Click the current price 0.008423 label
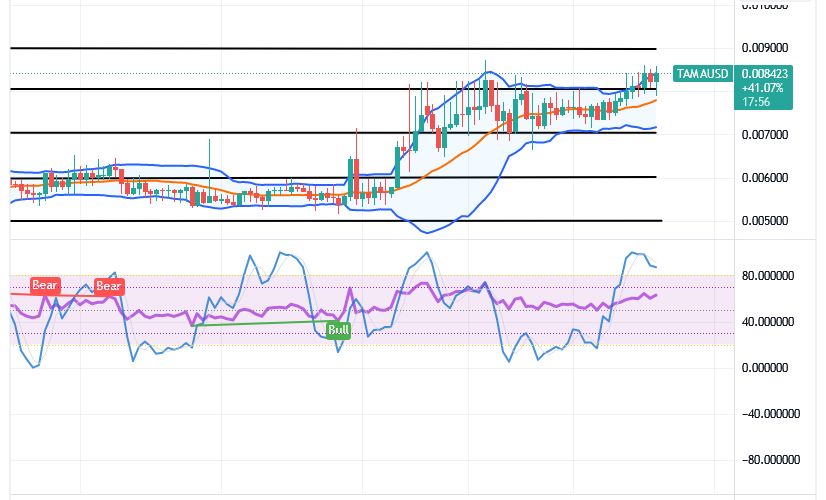826x500 pixels. 764,74
